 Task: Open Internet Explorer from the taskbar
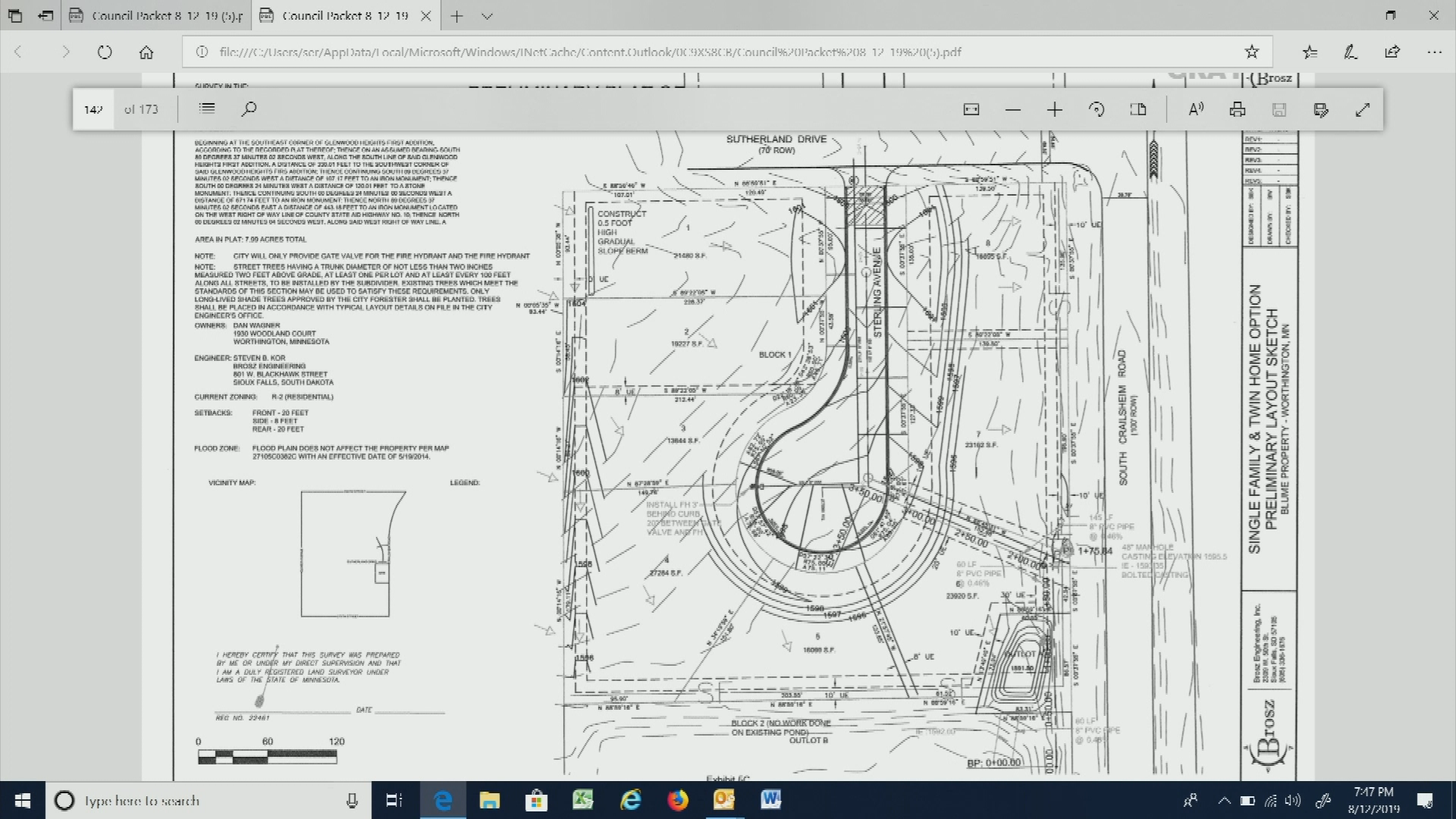pyautogui.click(x=630, y=800)
